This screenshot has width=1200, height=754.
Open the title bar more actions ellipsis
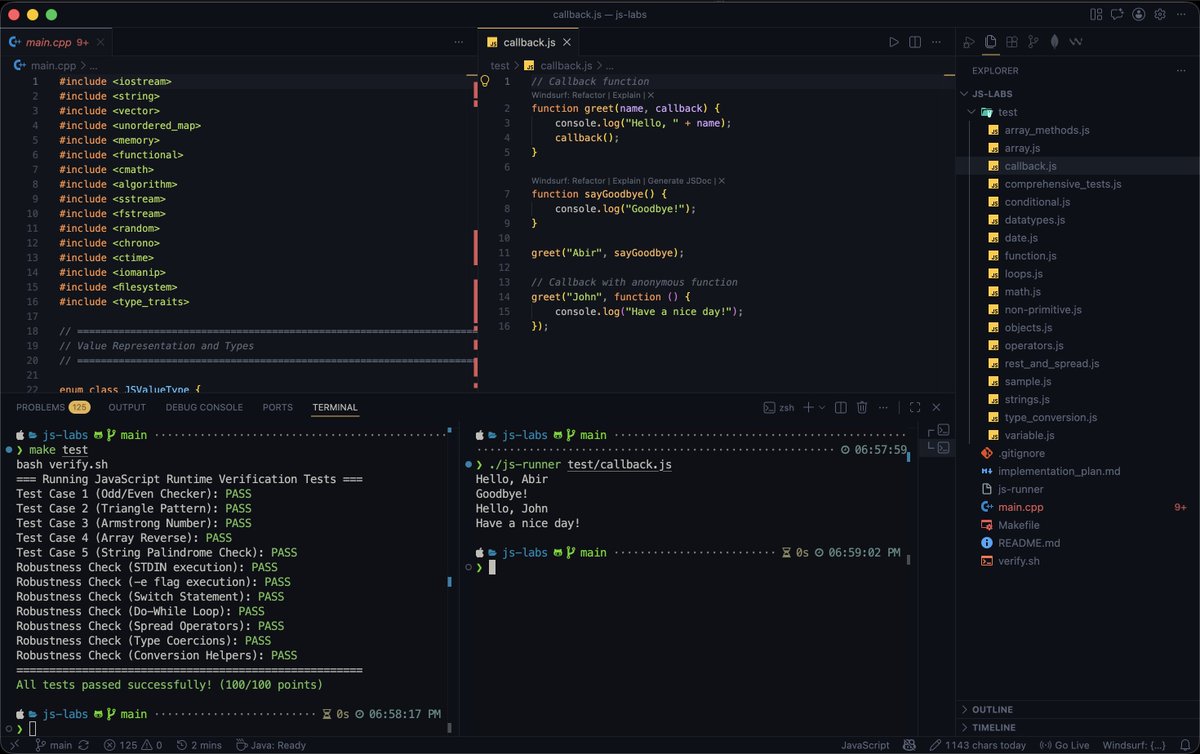tap(1183, 14)
